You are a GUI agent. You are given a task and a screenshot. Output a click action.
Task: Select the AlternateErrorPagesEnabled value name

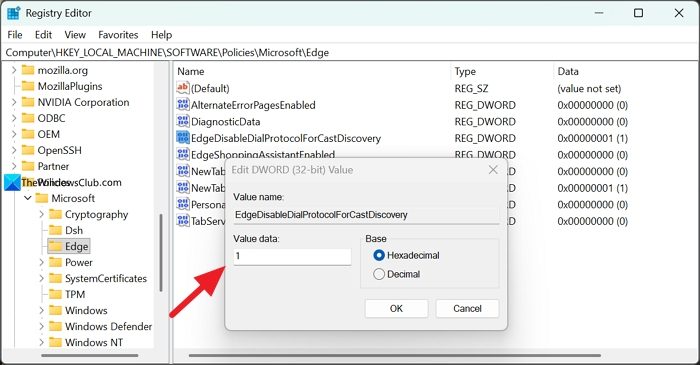(x=253, y=105)
